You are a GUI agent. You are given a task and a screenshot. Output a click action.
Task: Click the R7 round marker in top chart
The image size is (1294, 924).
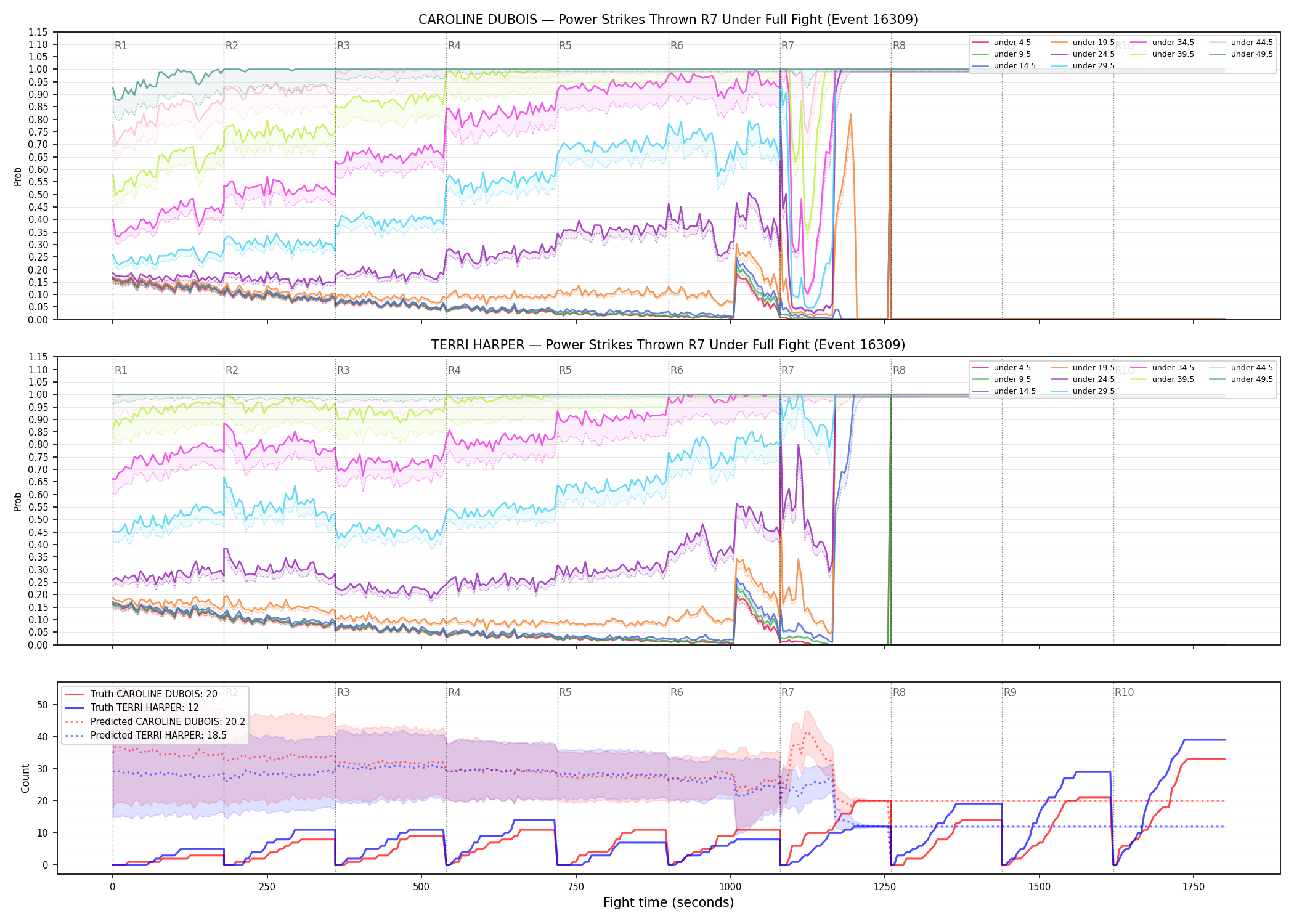coord(787,46)
